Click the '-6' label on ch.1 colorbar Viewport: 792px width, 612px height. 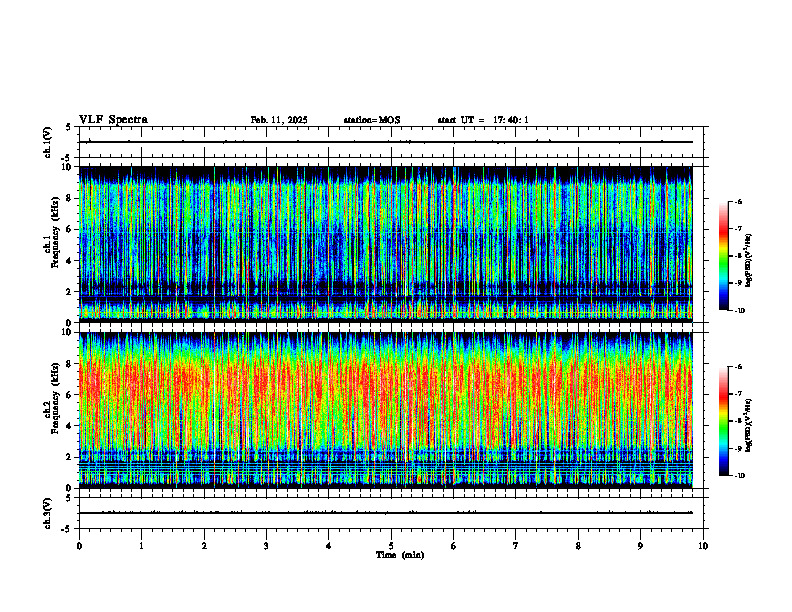pyautogui.click(x=738, y=201)
